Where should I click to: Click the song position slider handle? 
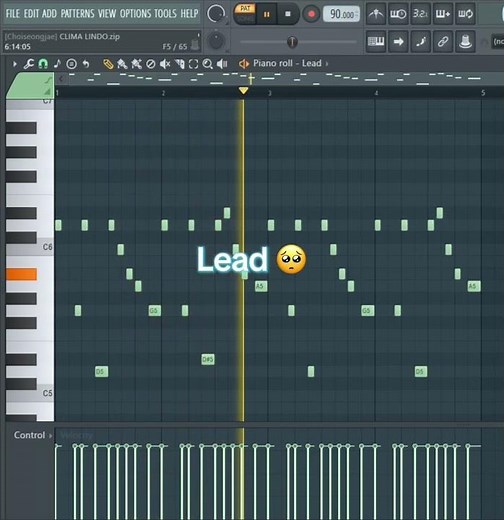tap(292, 42)
